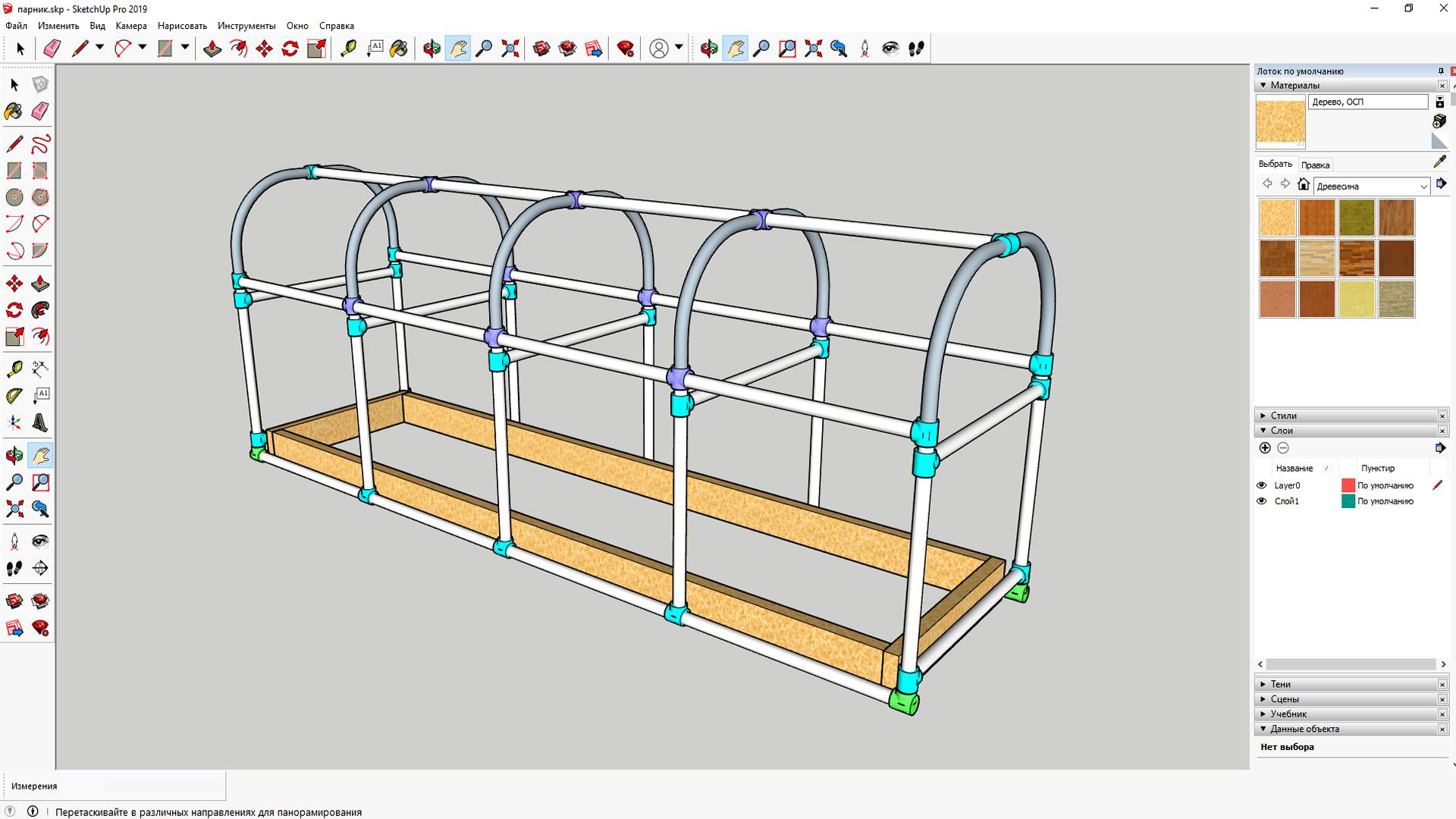The width and height of the screenshot is (1456, 819).
Task: Select the Rotate tool in left toolbar
Action: point(14,310)
